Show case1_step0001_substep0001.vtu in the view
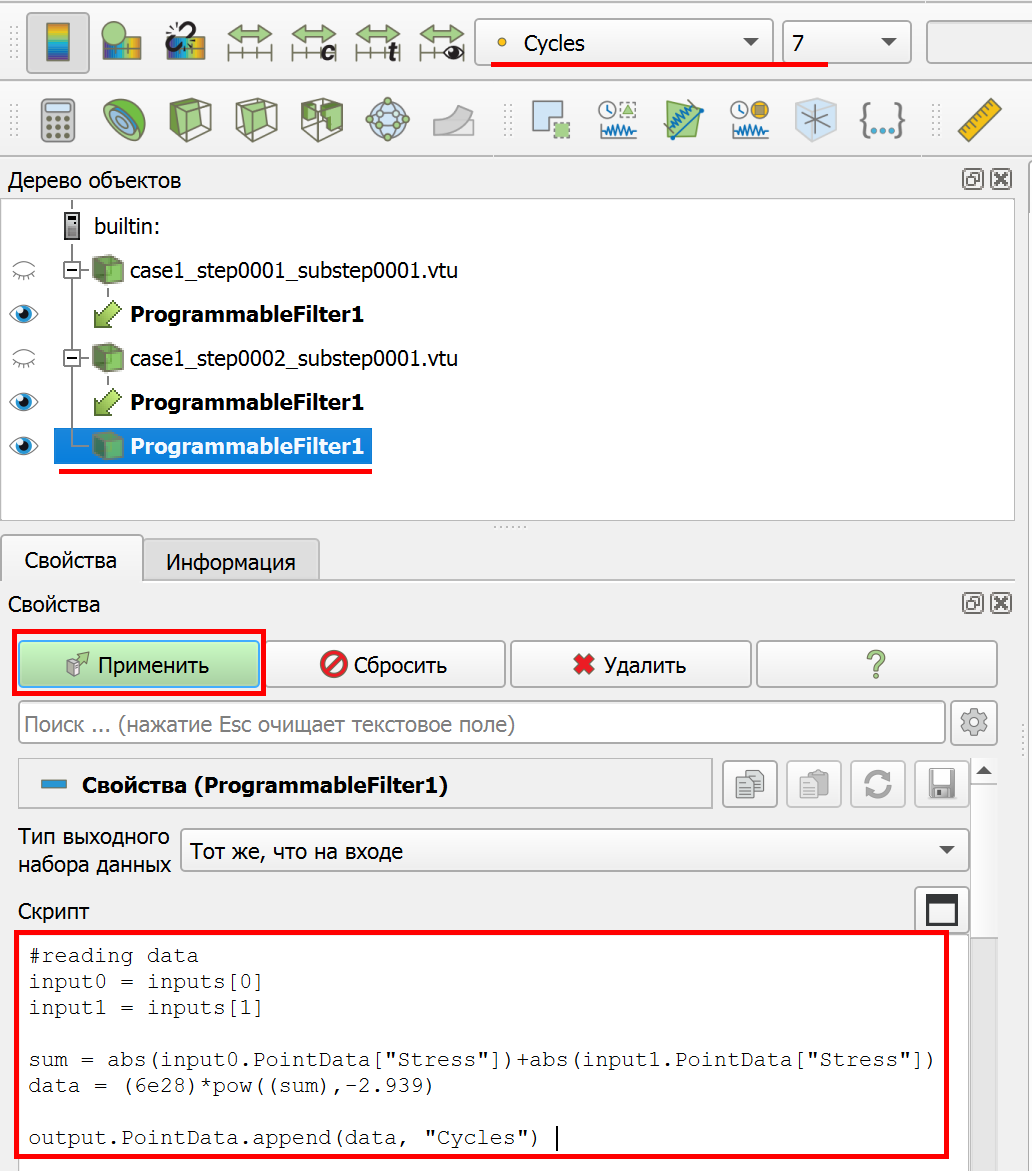Screen dimensions: 1032x1171 (24, 270)
